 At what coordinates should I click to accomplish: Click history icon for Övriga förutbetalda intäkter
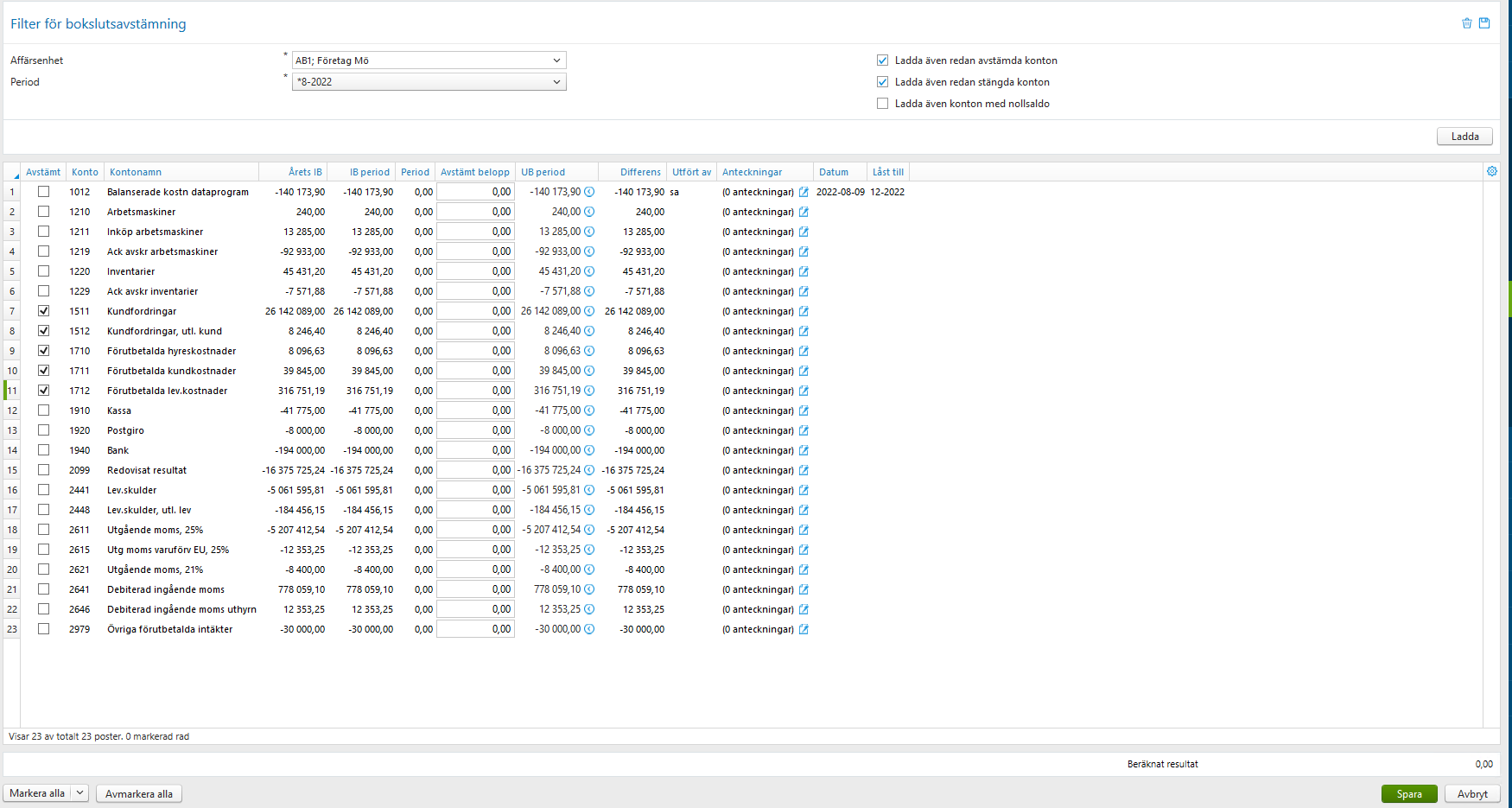click(589, 629)
